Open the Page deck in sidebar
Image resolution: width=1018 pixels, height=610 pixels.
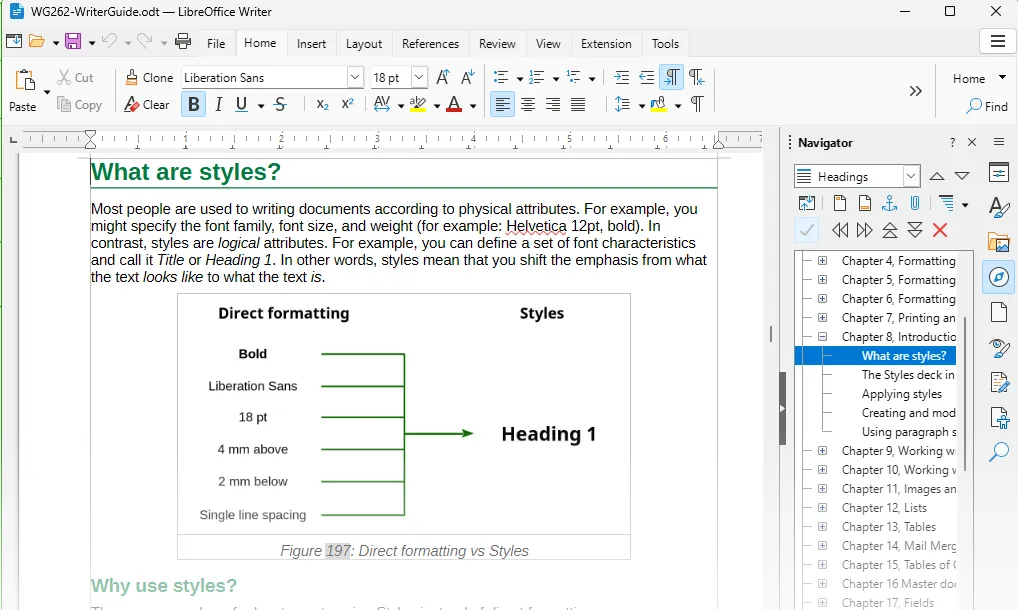(x=999, y=312)
